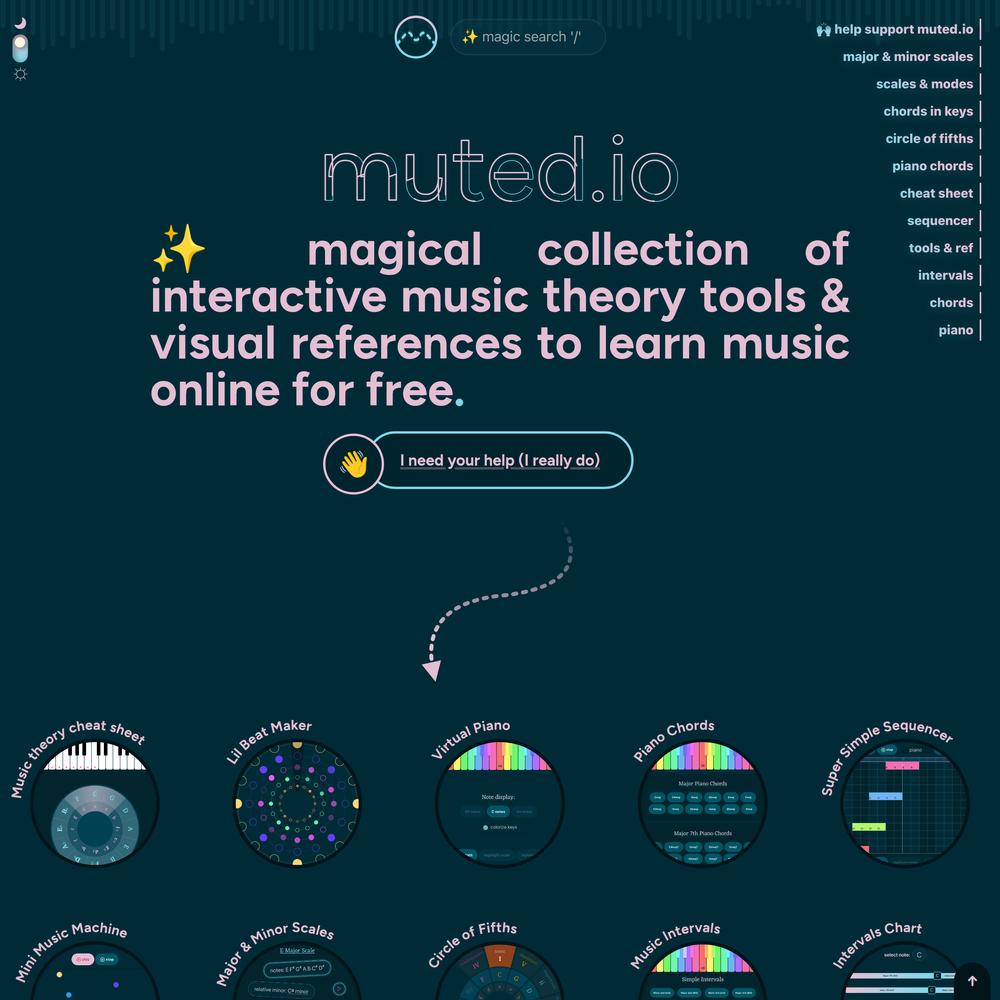
Task: Open Virtual Piano tool thumbnail
Action: tap(500, 803)
